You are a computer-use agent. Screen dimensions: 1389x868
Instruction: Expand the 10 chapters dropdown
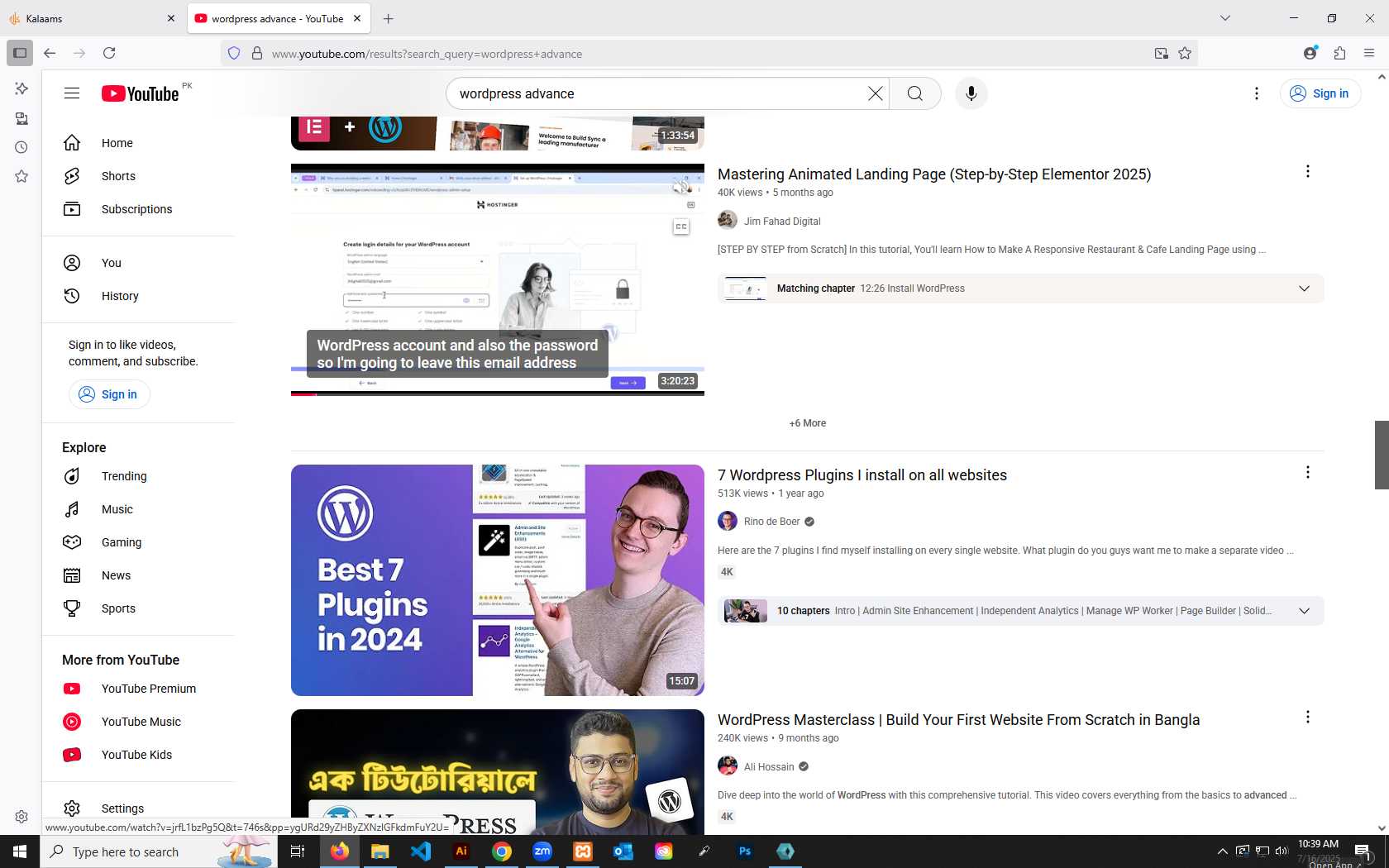pyautogui.click(x=1304, y=611)
